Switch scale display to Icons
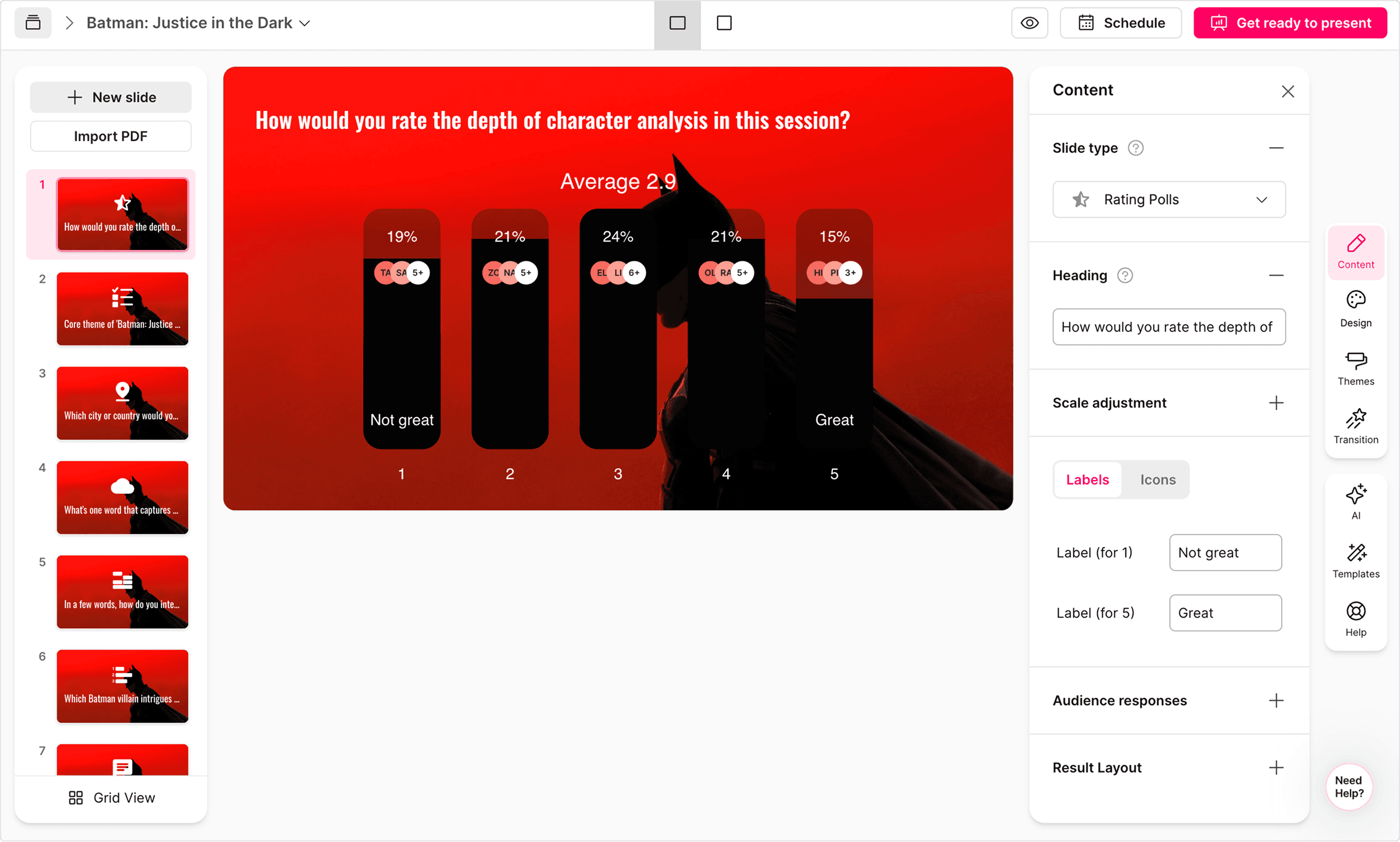The image size is (1400, 842). [1157, 480]
